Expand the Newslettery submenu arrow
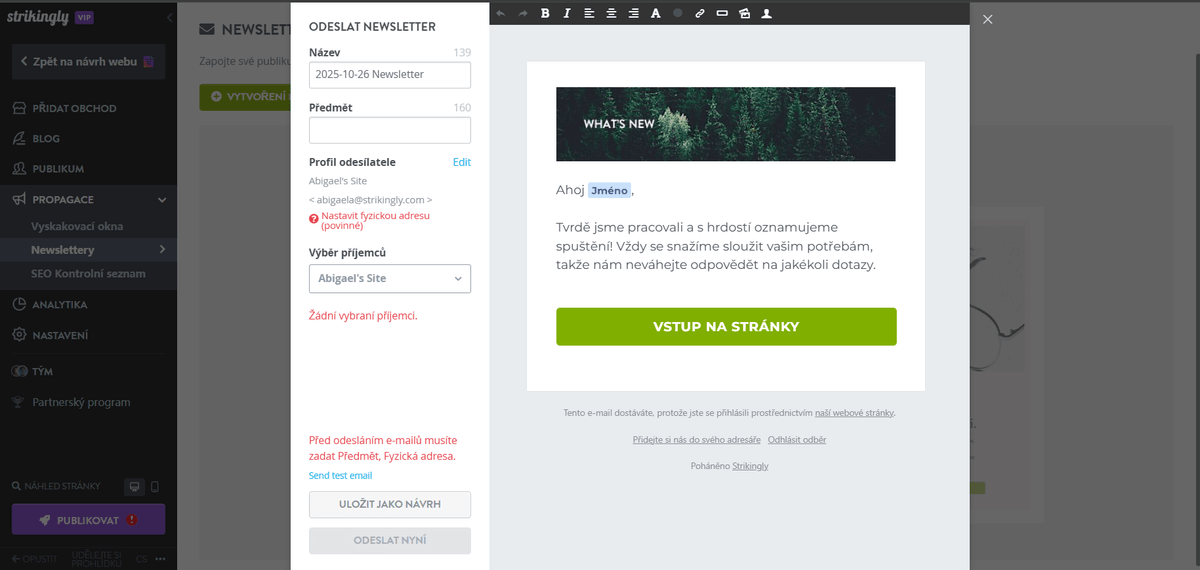The image size is (1200, 570). [162, 249]
